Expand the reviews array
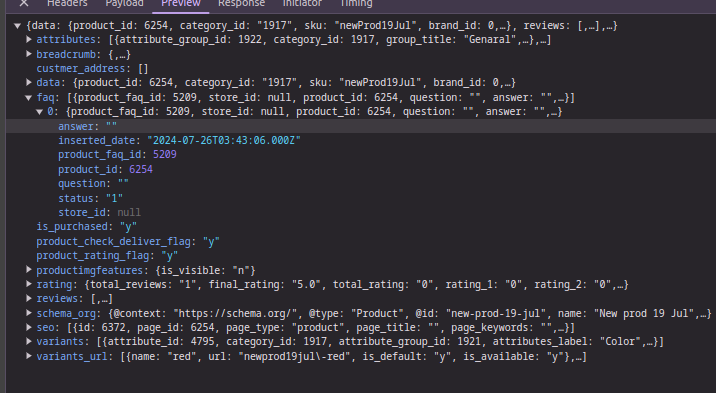 (x=29, y=299)
